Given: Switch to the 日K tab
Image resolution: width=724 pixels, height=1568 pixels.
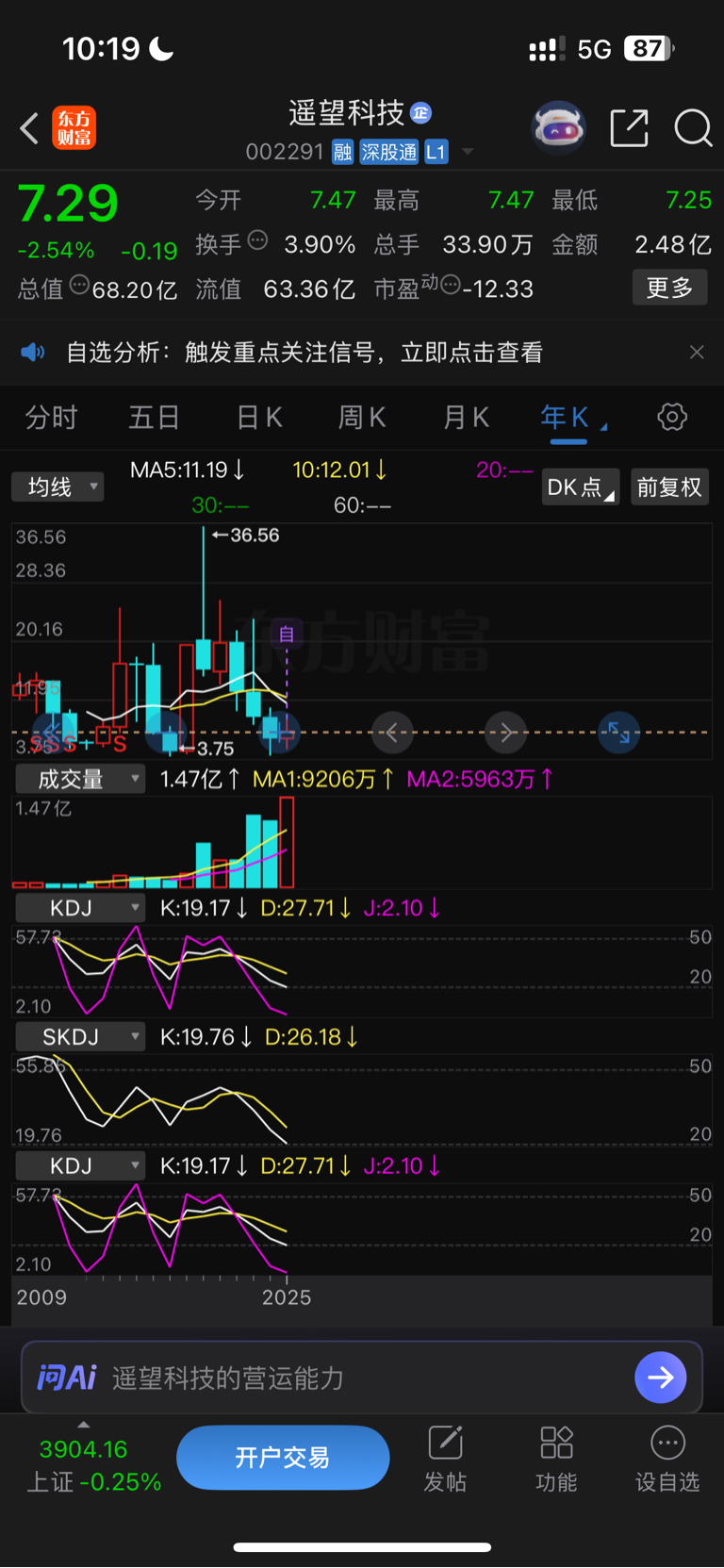Looking at the screenshot, I should (259, 417).
